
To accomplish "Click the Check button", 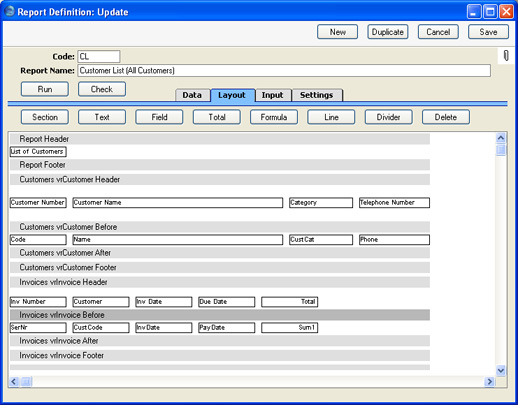I will (102, 89).
